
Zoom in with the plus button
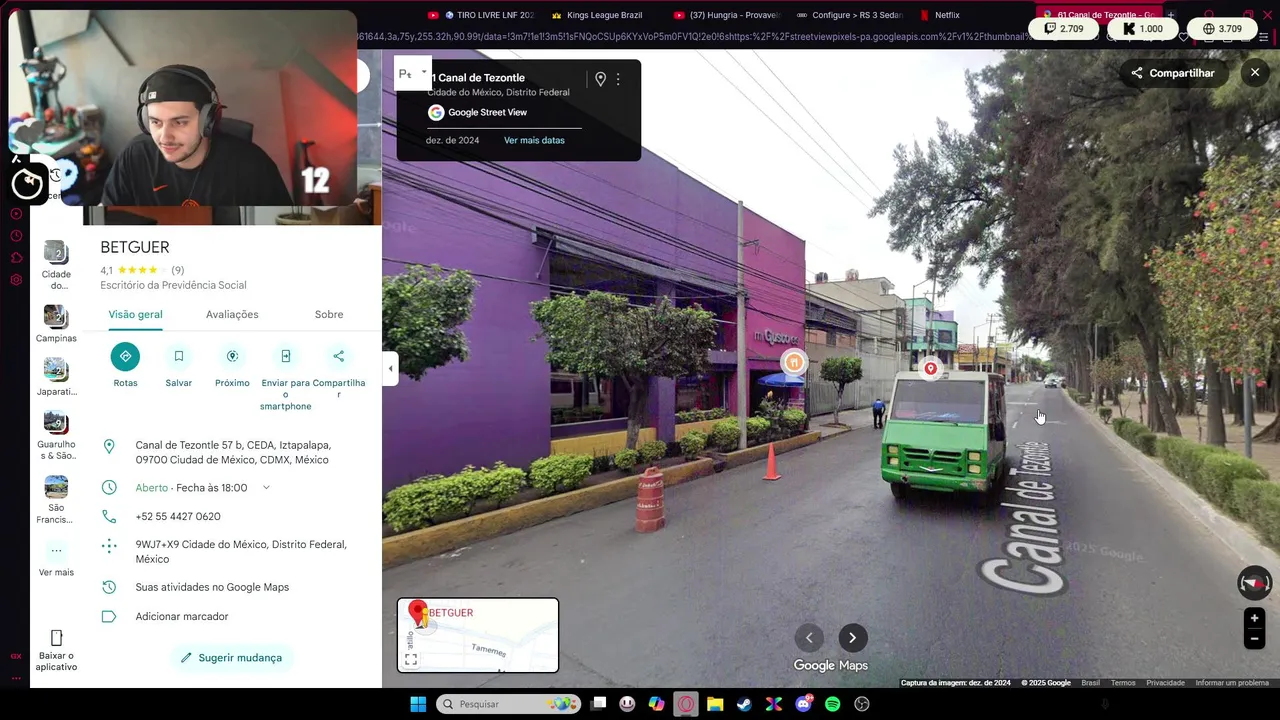1254,618
